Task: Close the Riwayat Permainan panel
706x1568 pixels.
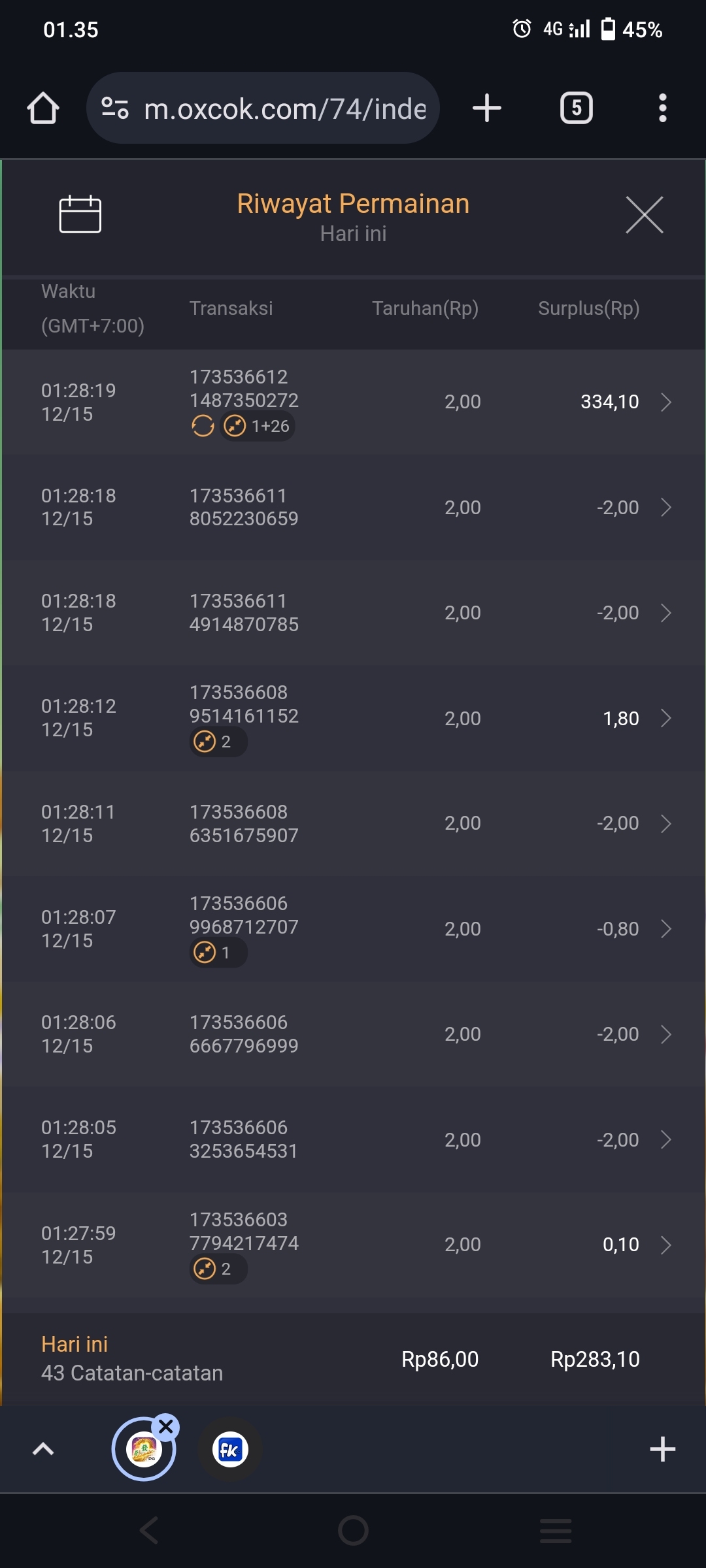Action: tap(644, 214)
